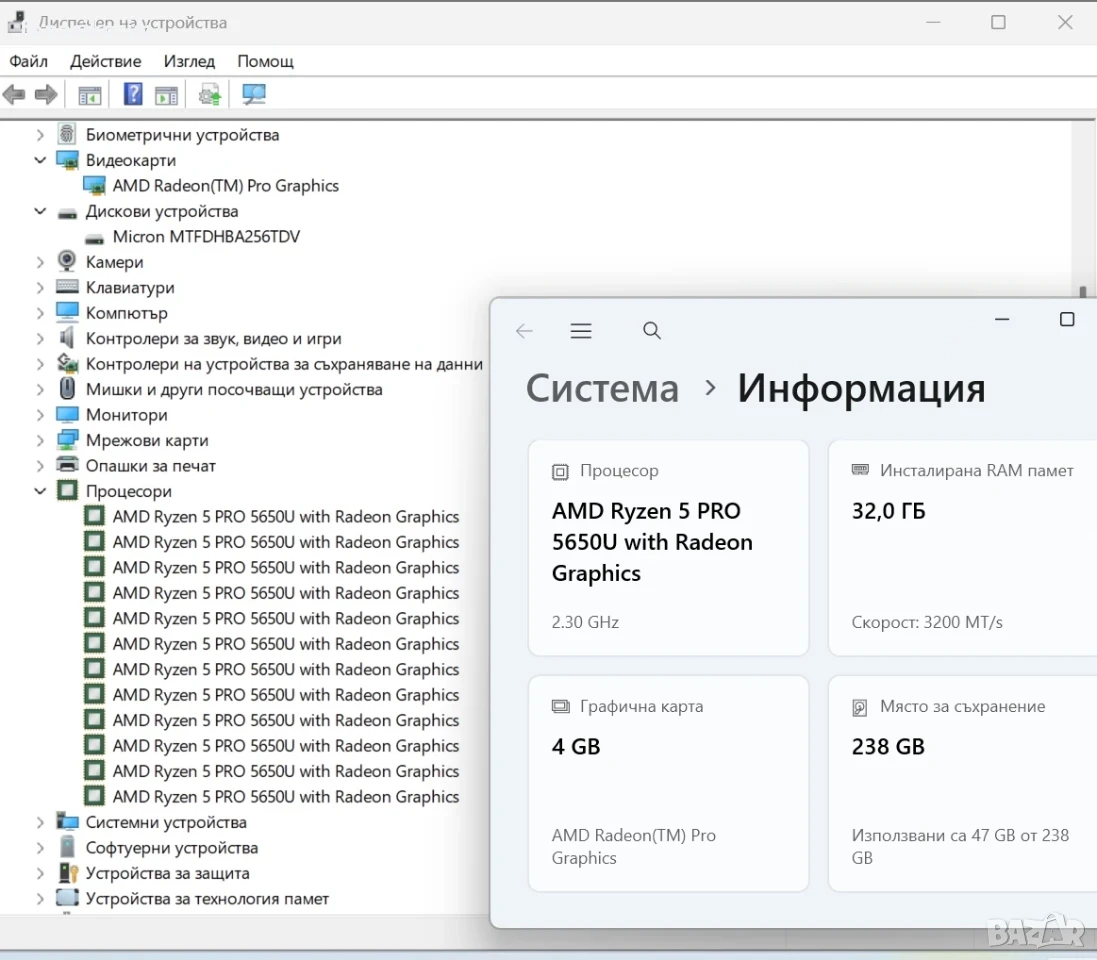Click the Клавиатури keyboard icon
Image resolution: width=1097 pixels, height=960 pixels.
pyautogui.click(x=67, y=286)
